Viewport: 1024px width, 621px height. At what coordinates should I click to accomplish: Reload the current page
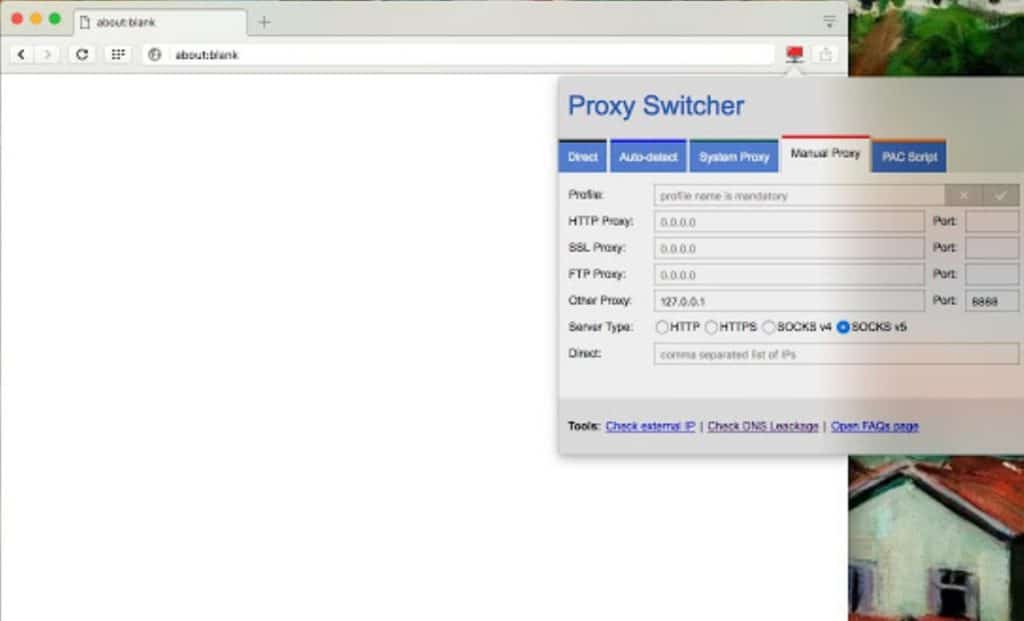81,55
